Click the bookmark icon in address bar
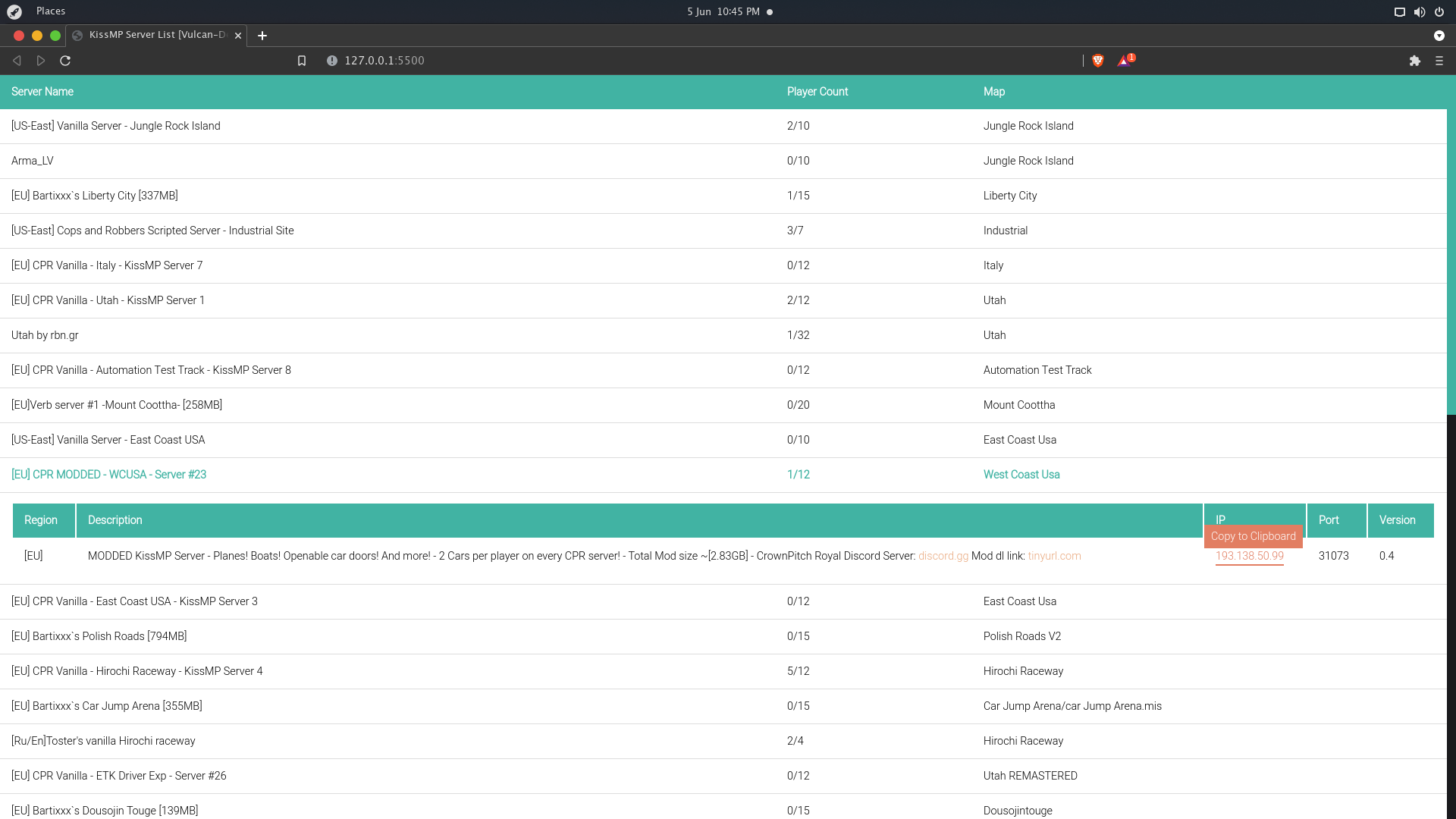Screen dimensions: 1456x819 point(302,61)
